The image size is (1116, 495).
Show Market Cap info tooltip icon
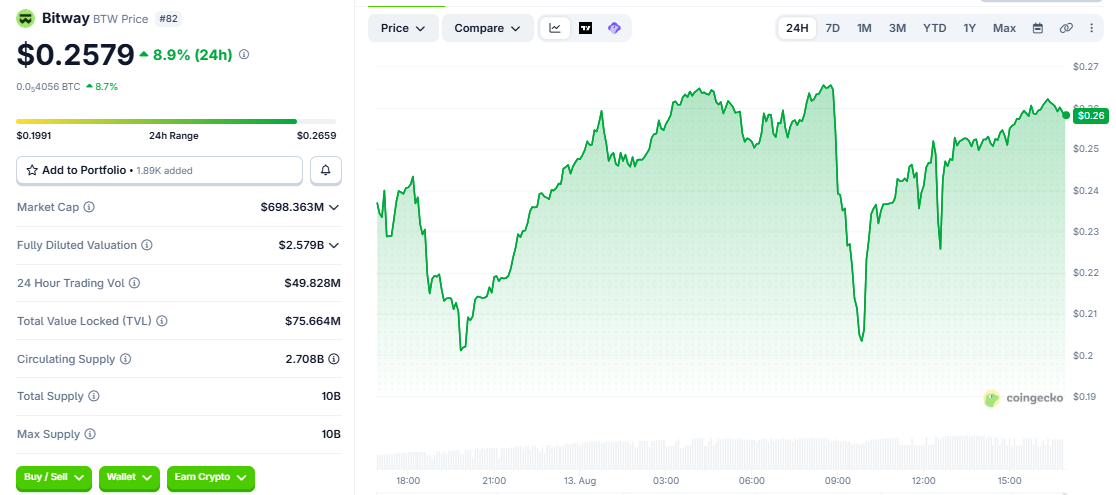click(89, 207)
